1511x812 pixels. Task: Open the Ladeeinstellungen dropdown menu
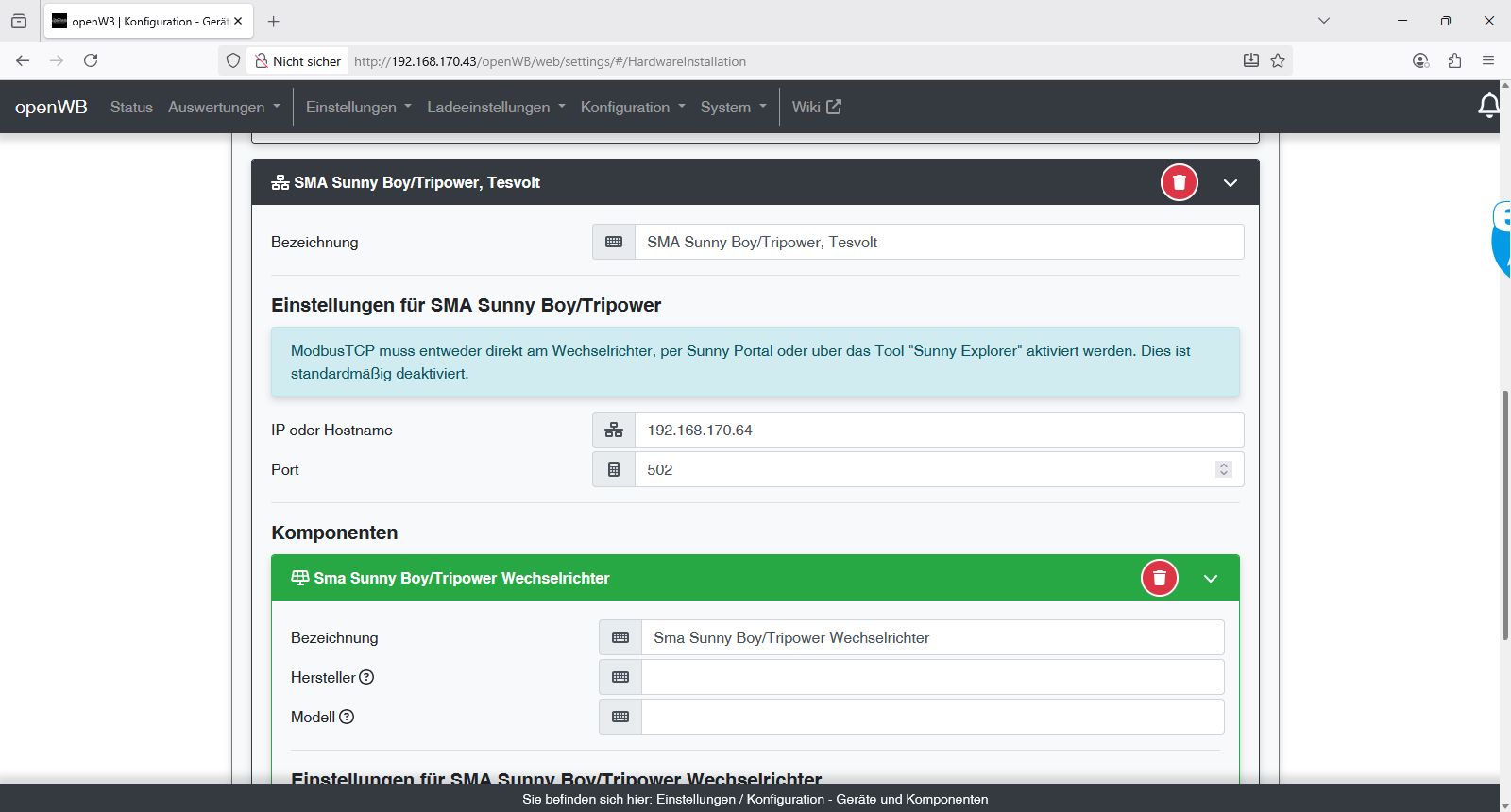coord(495,107)
